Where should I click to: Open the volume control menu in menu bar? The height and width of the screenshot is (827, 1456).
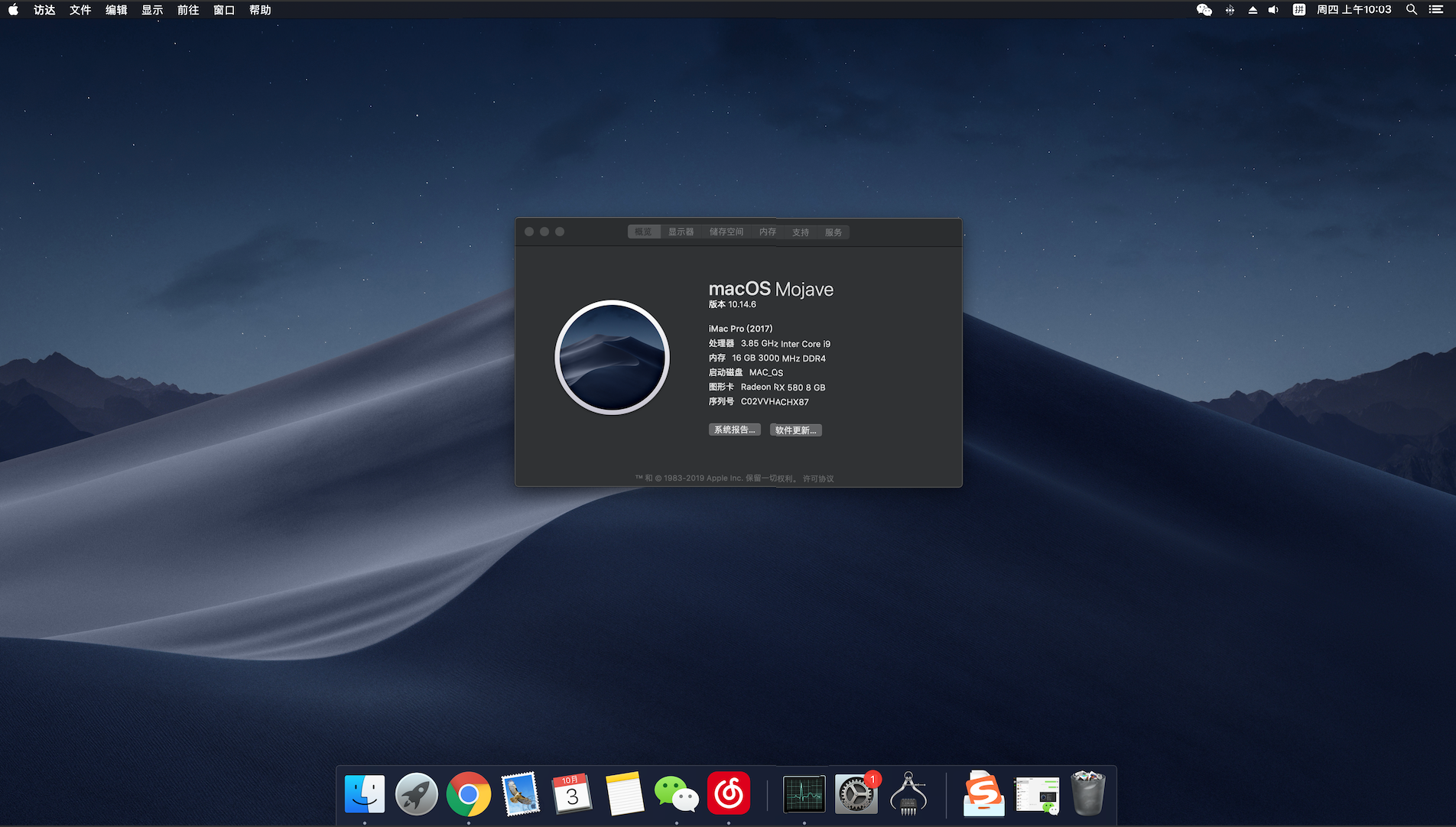1273,10
